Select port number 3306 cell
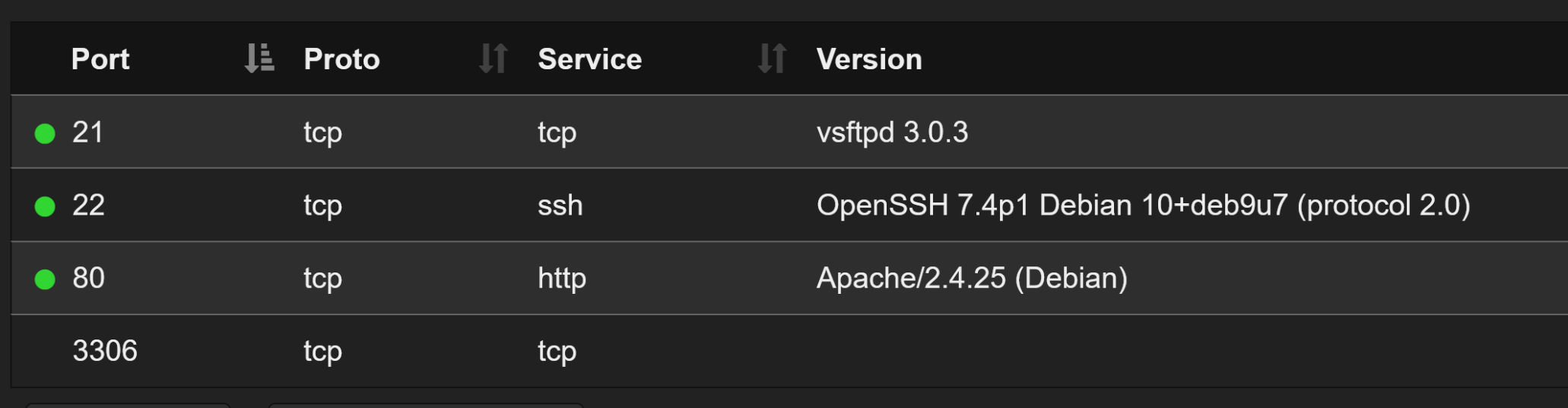 (x=105, y=351)
